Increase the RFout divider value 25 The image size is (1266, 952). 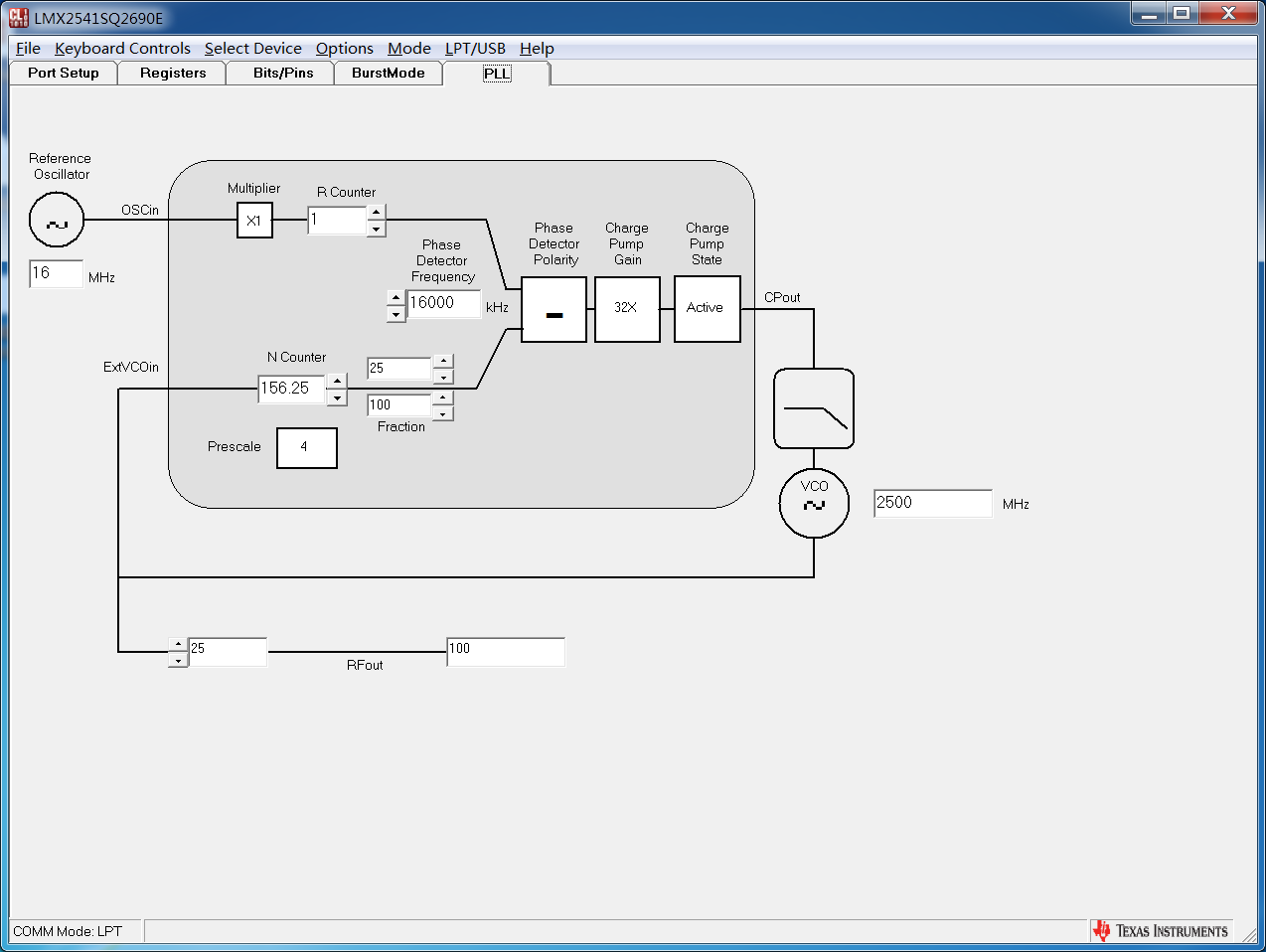178,645
